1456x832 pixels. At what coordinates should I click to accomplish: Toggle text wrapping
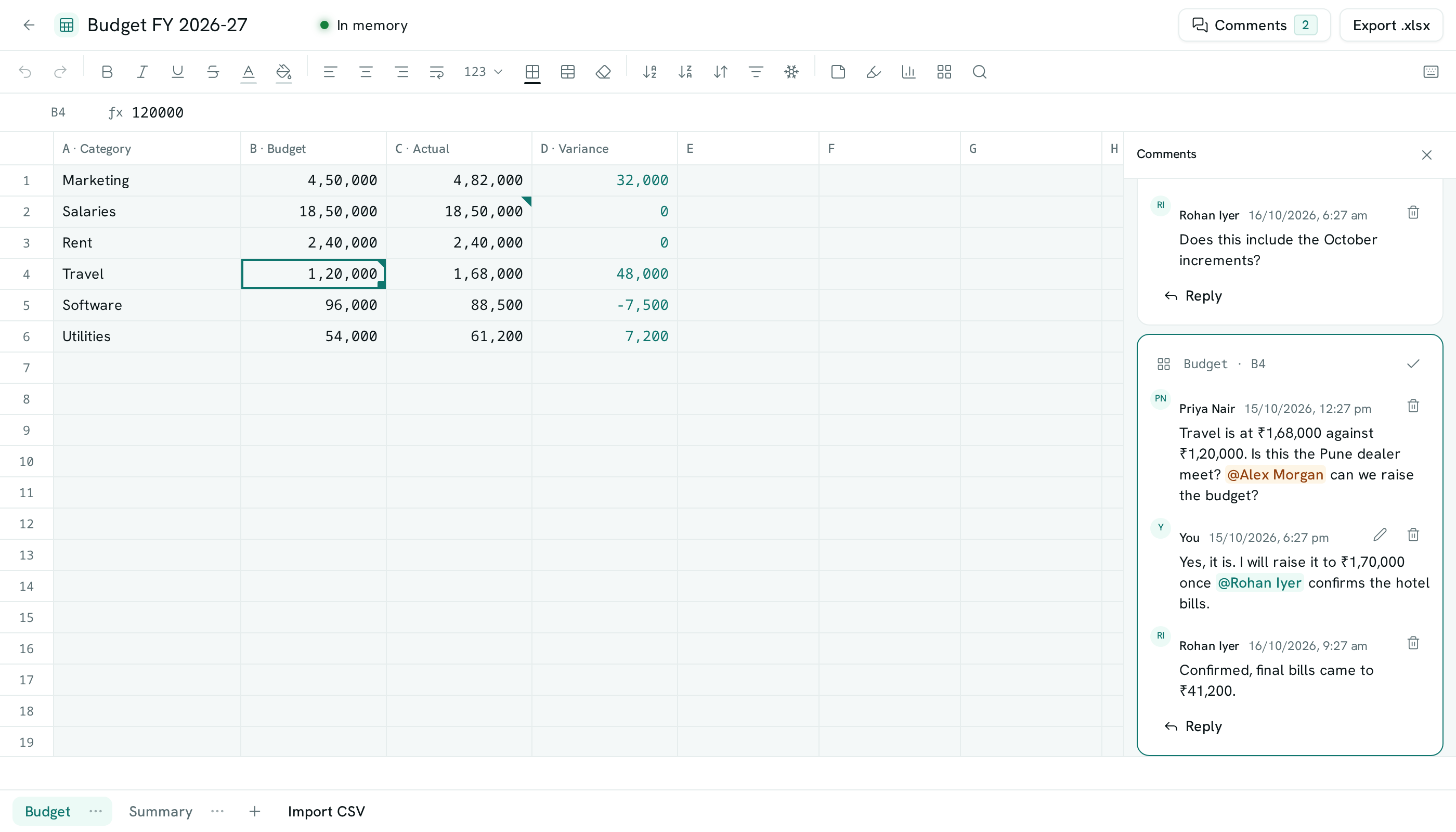[x=437, y=72]
